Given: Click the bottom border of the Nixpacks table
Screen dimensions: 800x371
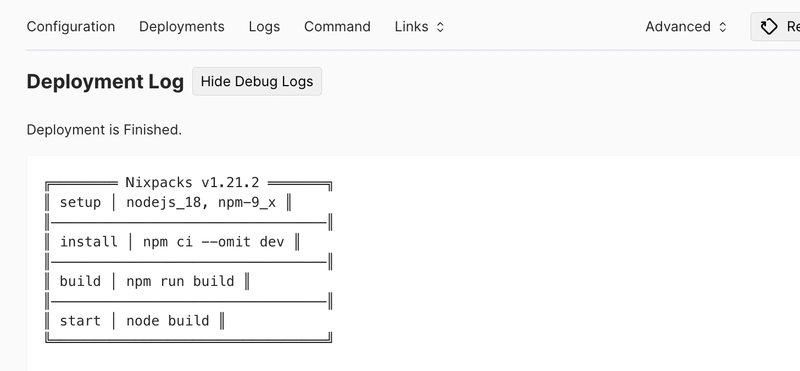Looking at the screenshot, I should pyautogui.click(x=189, y=338).
